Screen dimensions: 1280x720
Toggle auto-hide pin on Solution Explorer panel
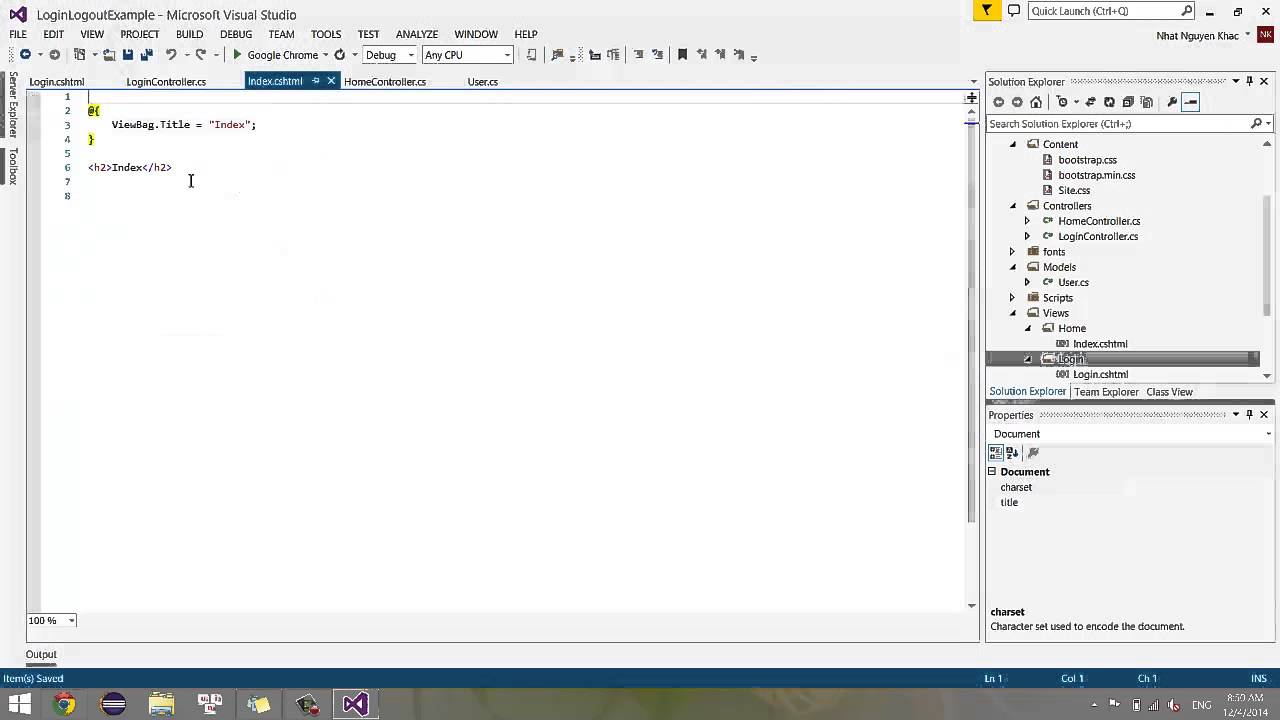(x=1250, y=81)
